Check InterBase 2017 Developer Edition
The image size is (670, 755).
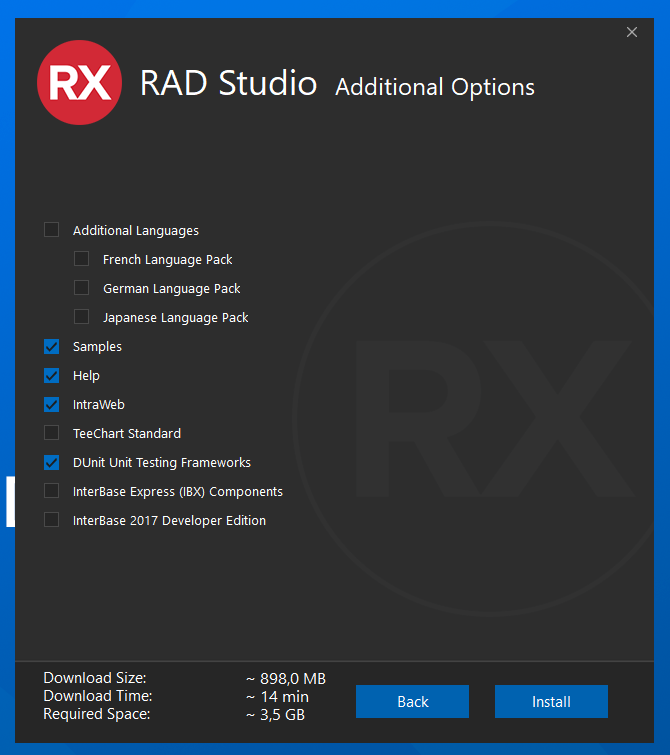52,520
